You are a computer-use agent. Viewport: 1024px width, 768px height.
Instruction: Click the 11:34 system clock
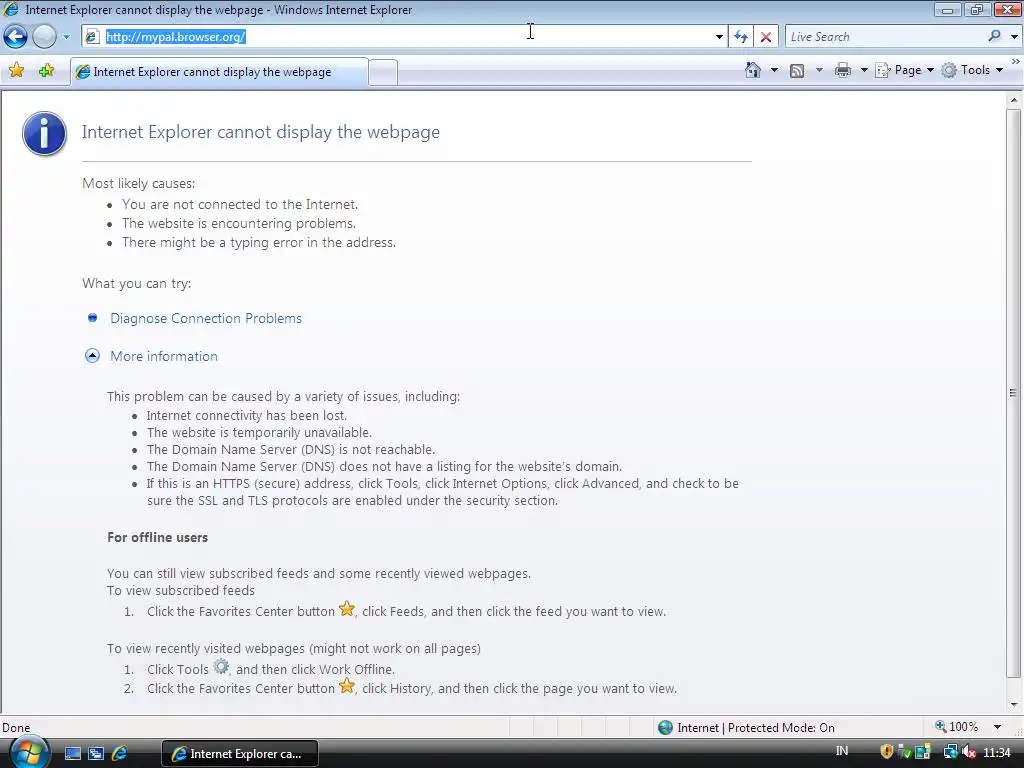coord(997,753)
